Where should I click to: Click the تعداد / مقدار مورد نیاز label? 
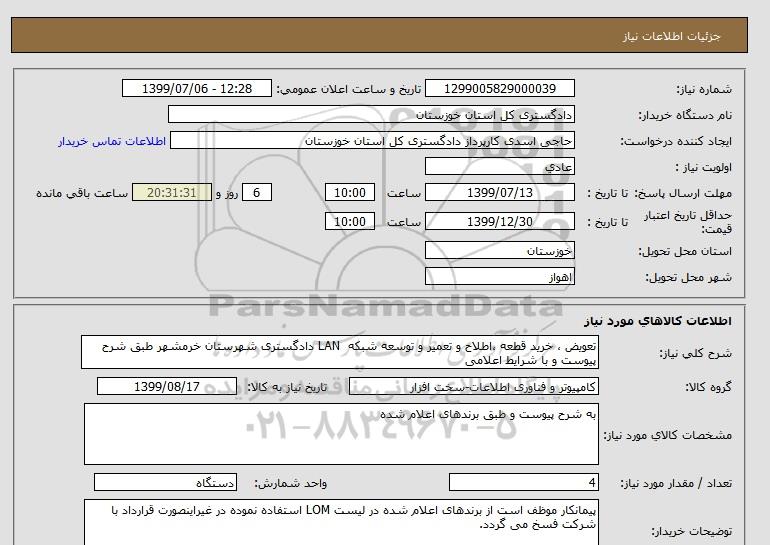(676, 484)
